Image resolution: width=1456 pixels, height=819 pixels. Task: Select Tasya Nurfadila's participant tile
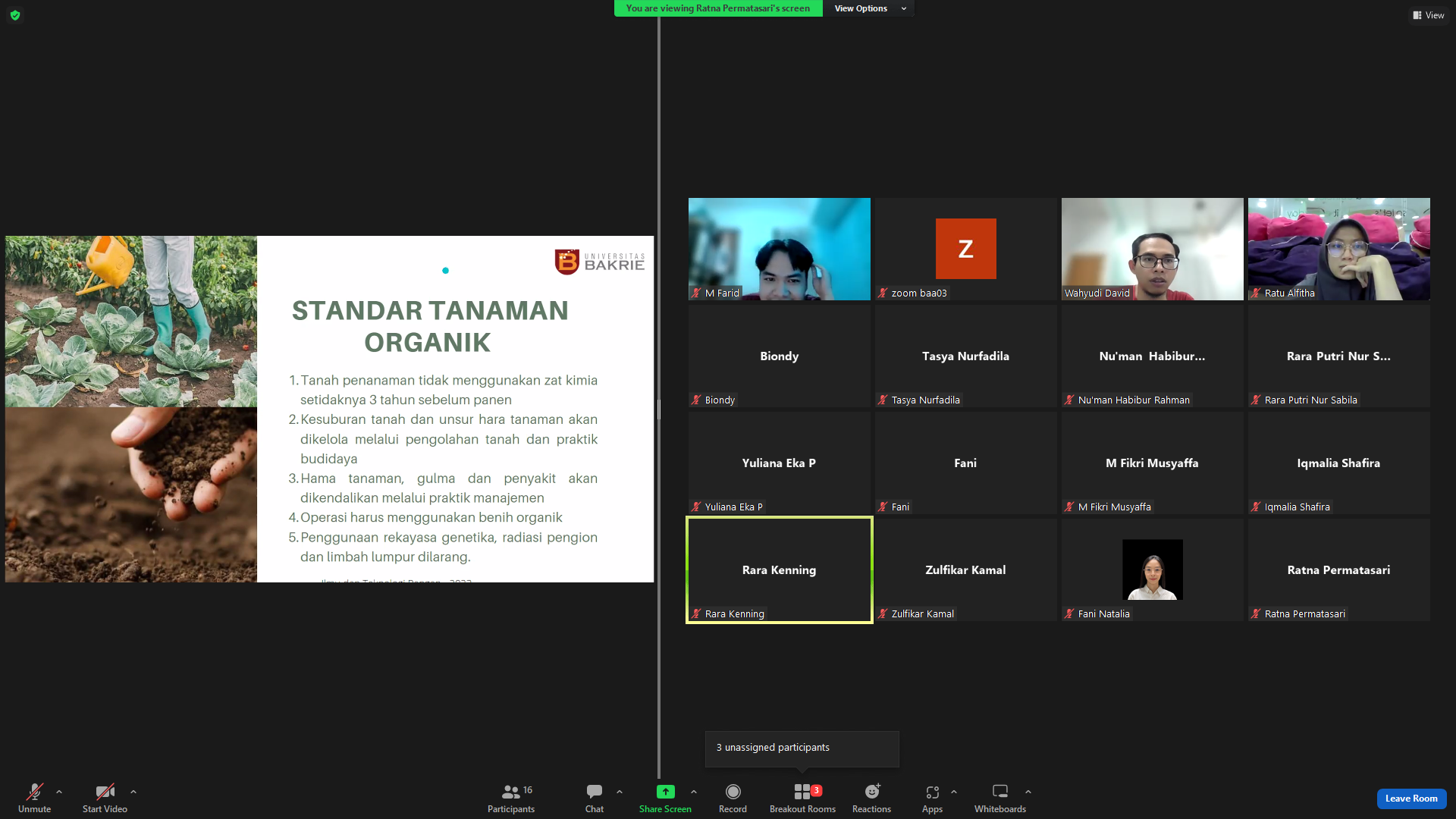point(966,356)
